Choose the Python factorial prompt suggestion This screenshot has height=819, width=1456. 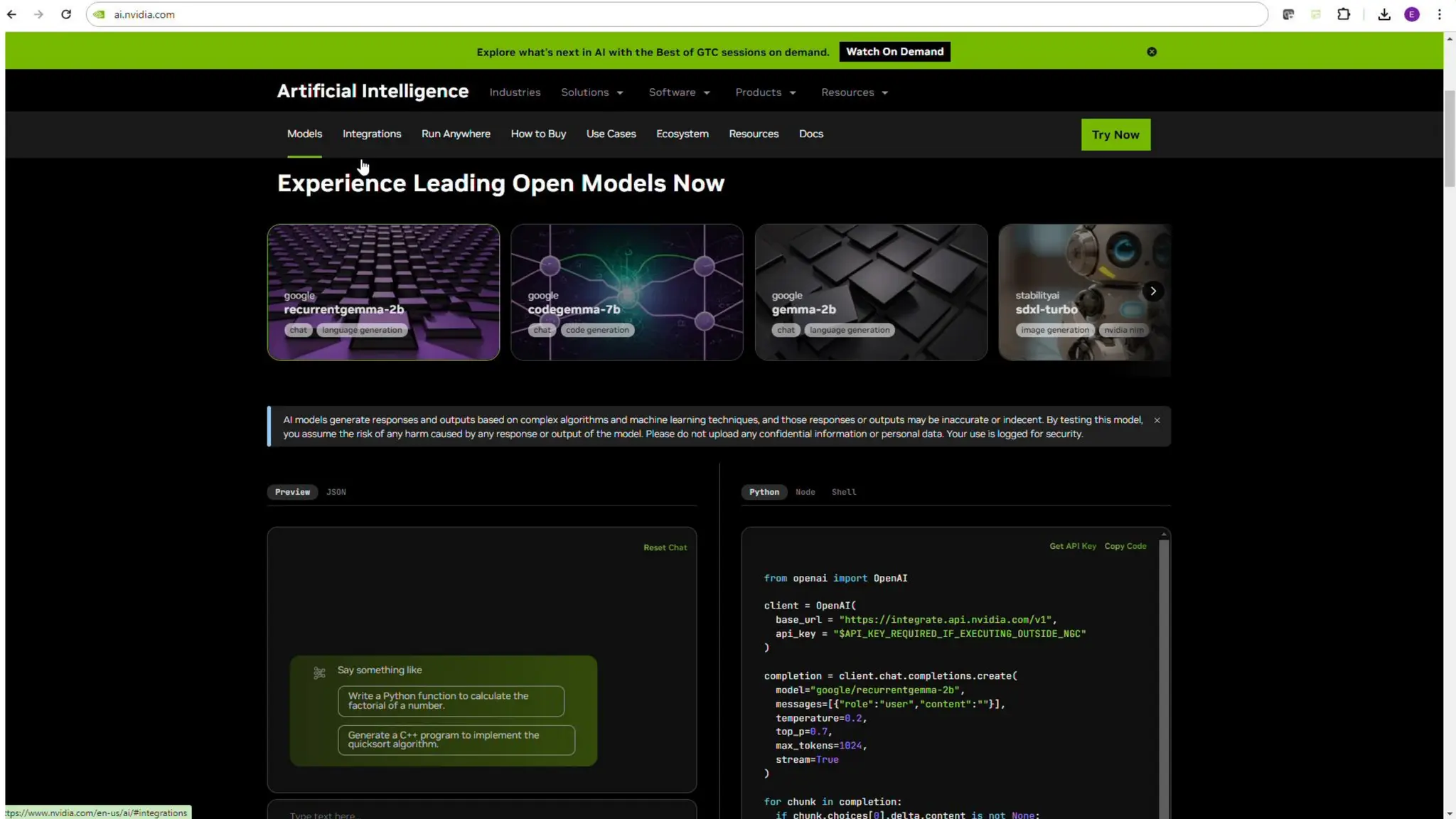coord(451,701)
